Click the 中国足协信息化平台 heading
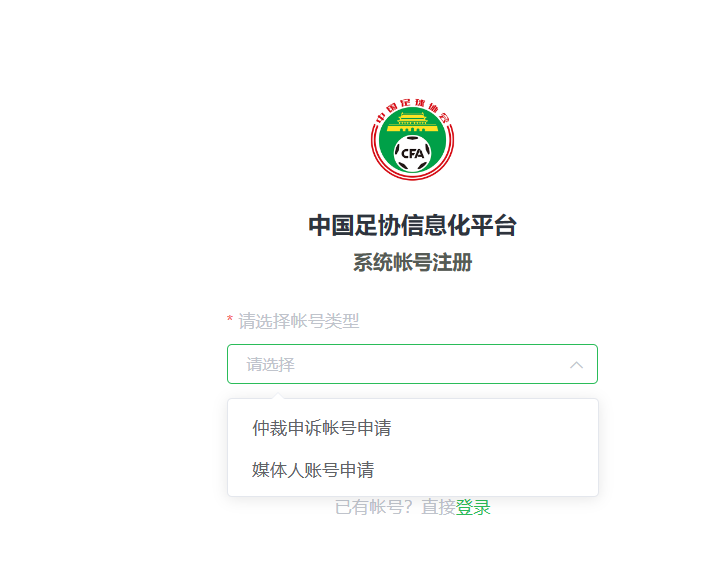Viewport: 715px width, 585px height. (x=412, y=225)
